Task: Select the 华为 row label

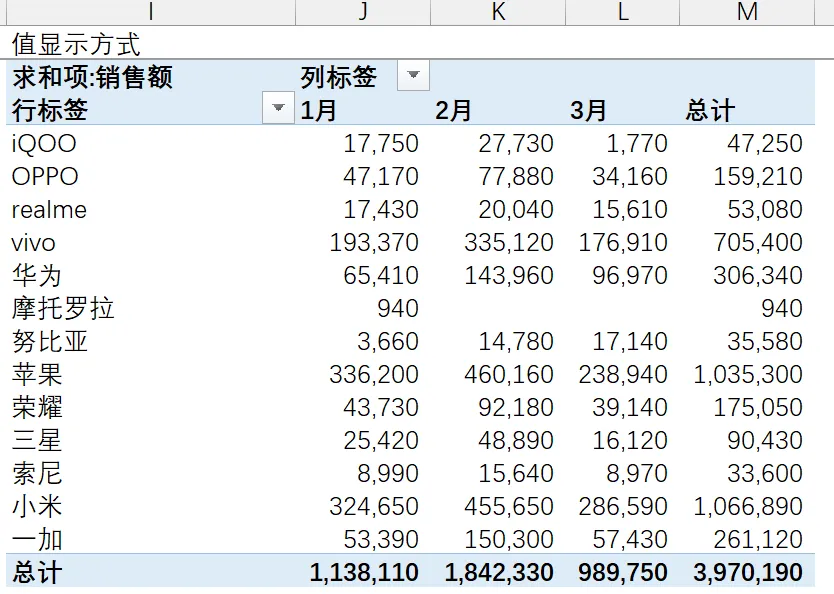Action: pyautogui.click(x=37, y=275)
